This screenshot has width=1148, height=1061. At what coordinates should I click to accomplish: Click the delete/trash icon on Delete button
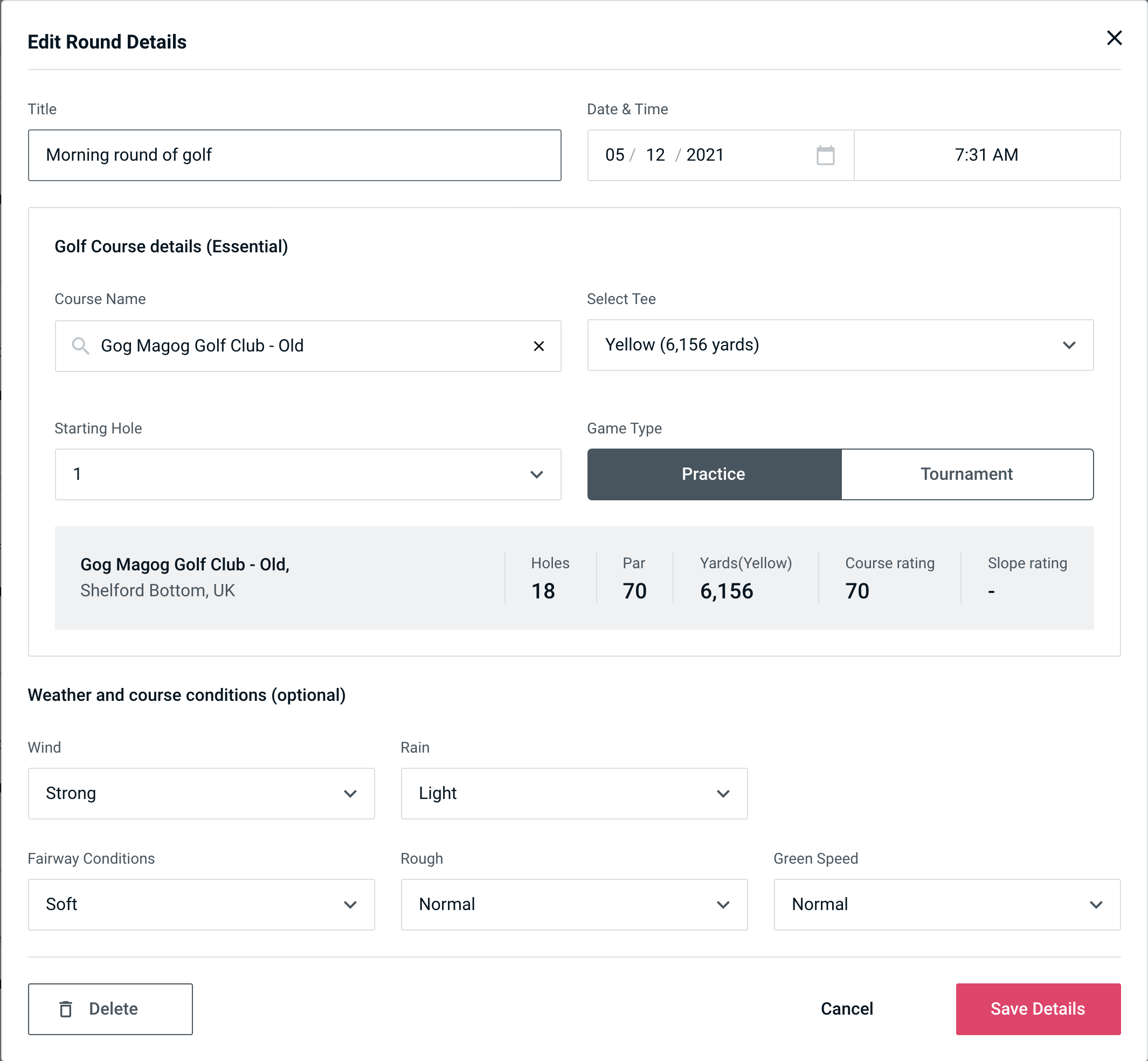(67, 1009)
